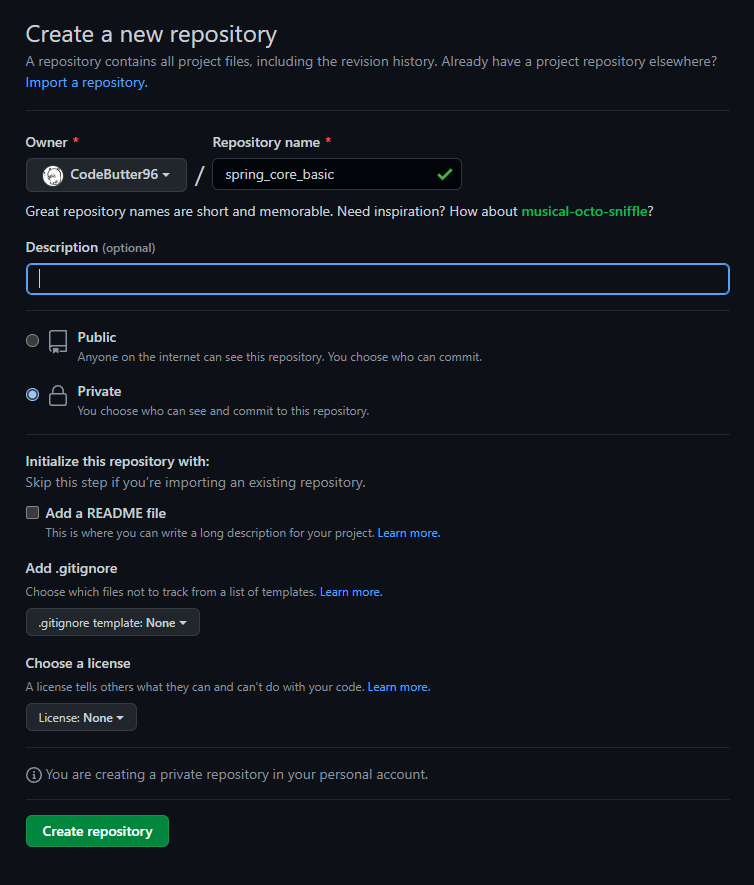Image resolution: width=754 pixels, height=885 pixels.
Task: Click the info icon beside private repository notice
Action: 34,775
